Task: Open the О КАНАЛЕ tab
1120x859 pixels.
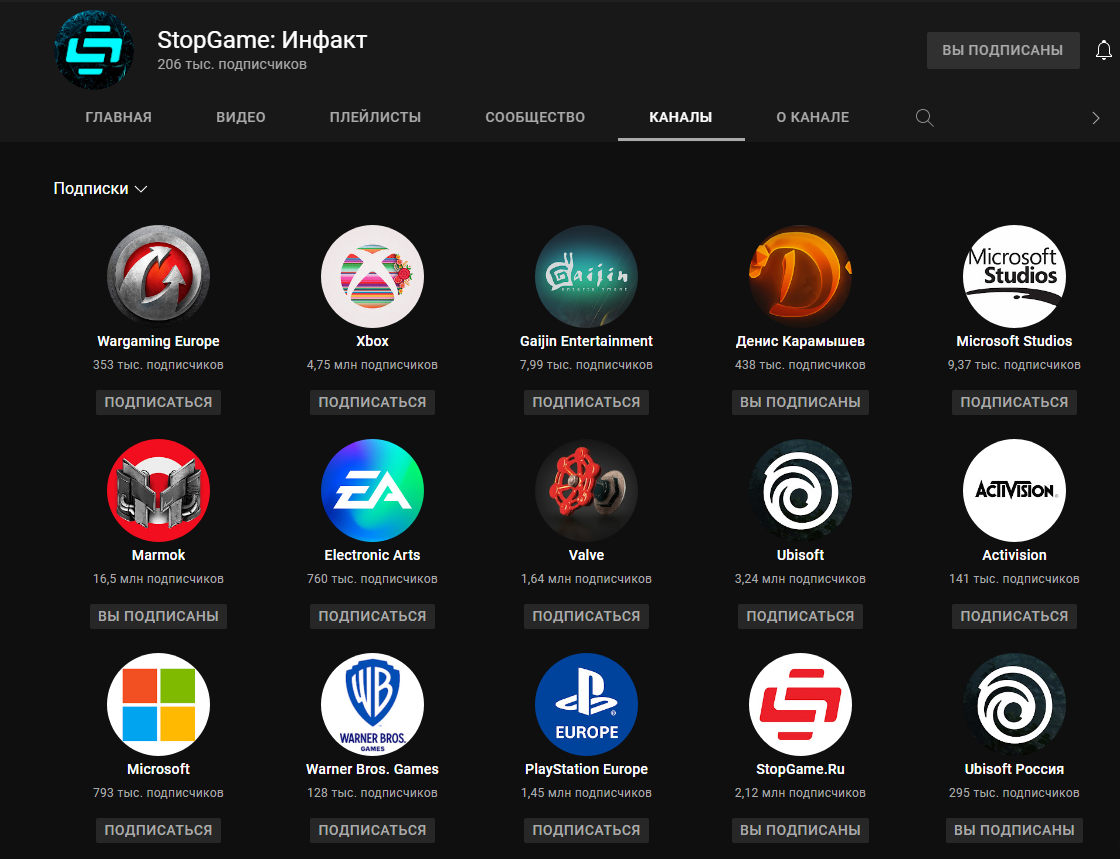Action: [x=813, y=117]
